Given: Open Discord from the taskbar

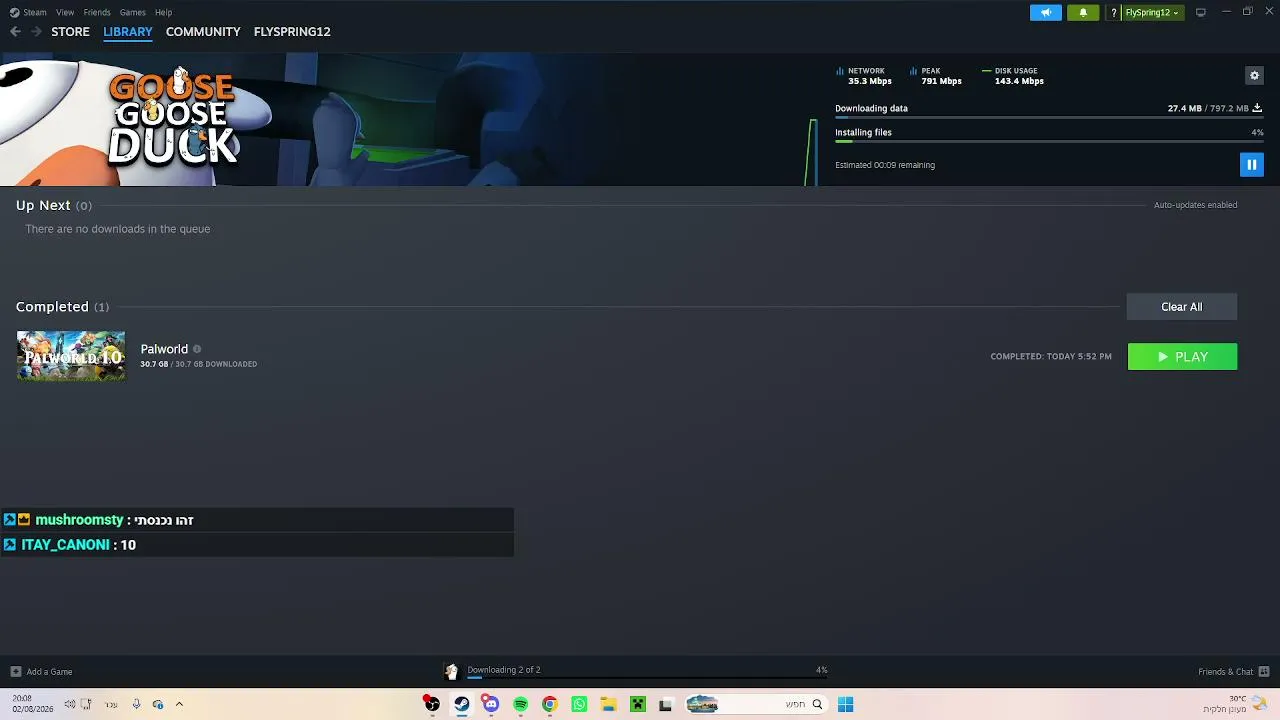Looking at the screenshot, I should [490, 704].
